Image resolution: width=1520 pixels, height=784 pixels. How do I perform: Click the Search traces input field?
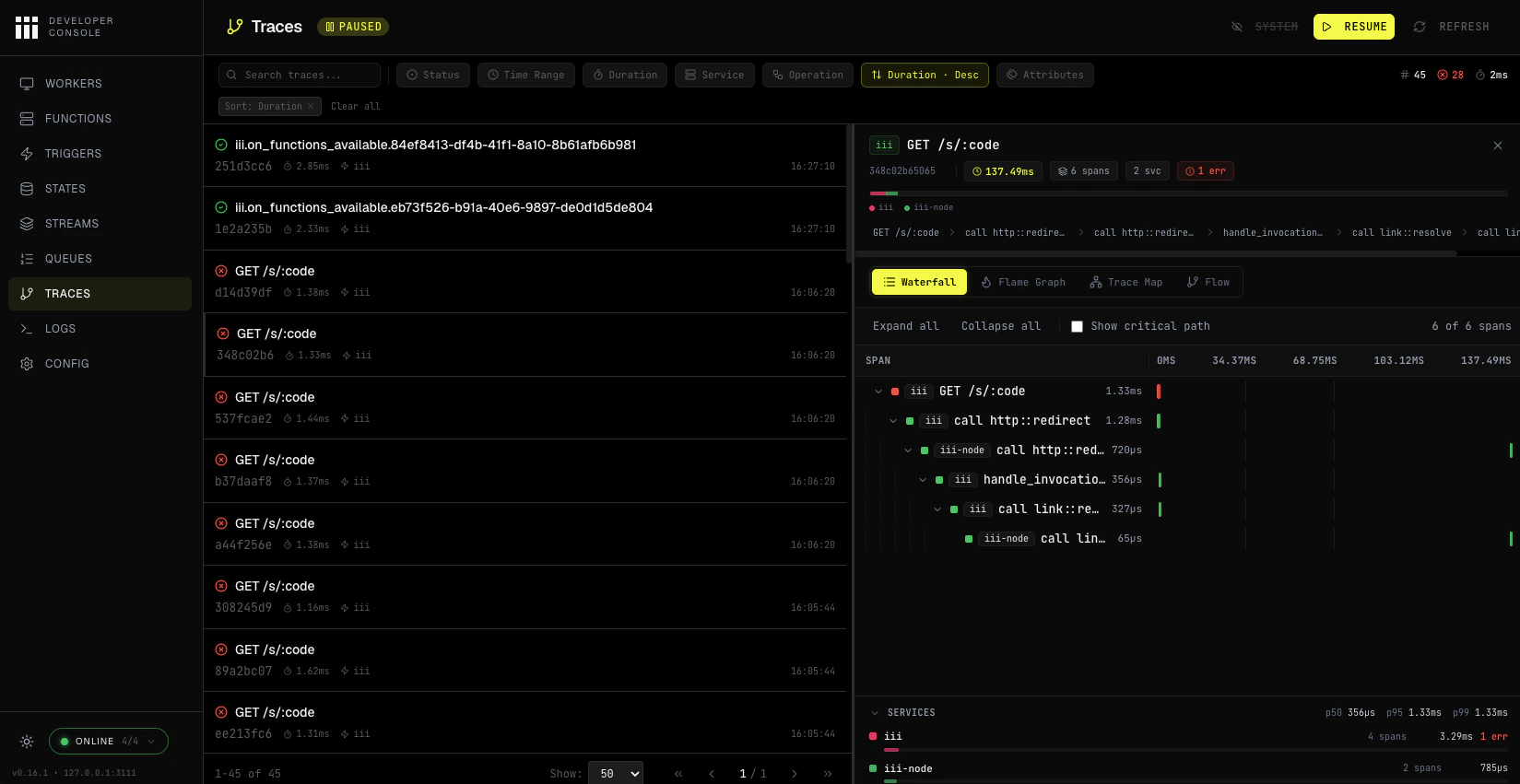coord(300,76)
